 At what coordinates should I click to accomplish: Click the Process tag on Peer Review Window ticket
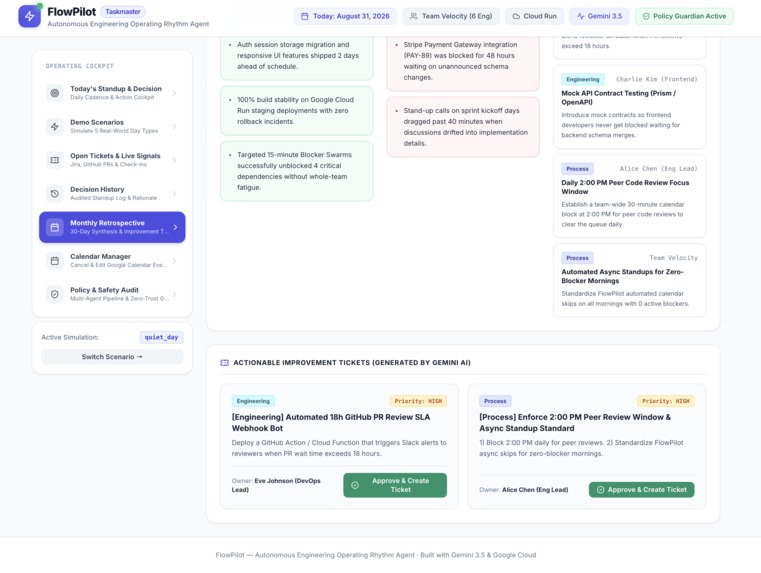point(495,401)
